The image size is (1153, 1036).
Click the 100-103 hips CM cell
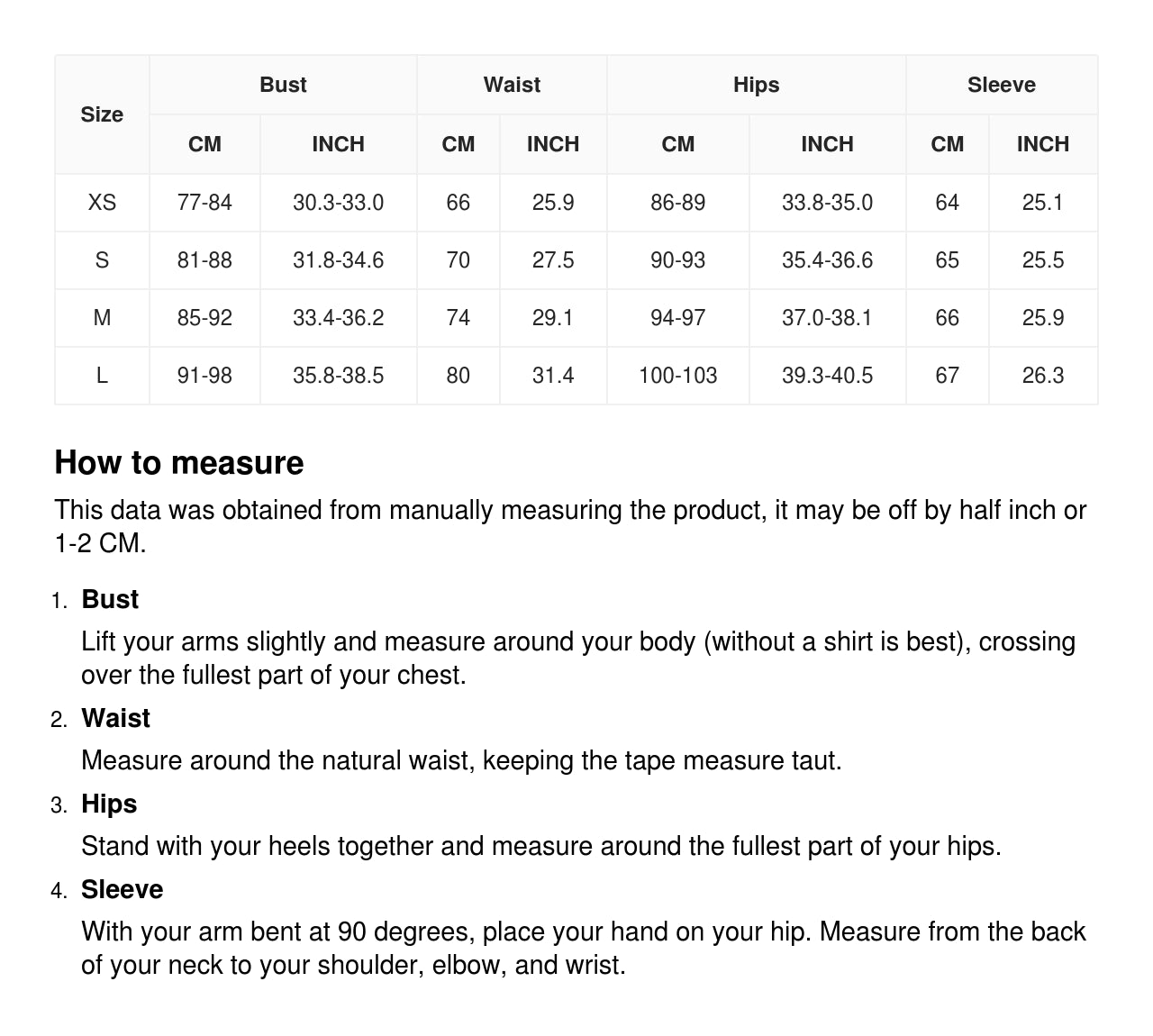(677, 376)
